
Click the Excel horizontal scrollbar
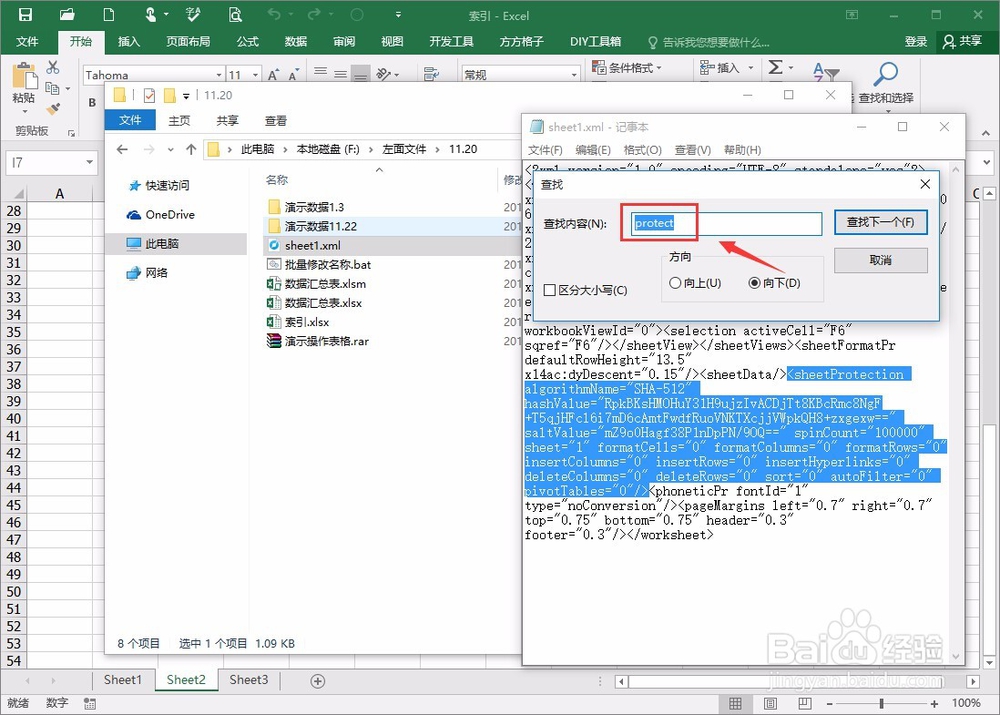click(799, 681)
